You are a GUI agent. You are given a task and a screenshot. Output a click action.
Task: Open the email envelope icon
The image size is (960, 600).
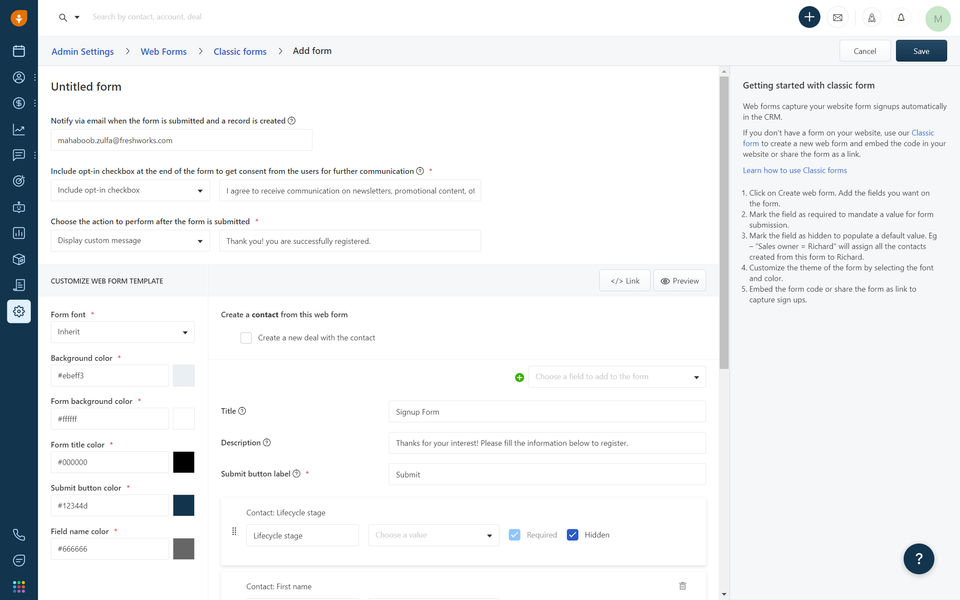[x=837, y=18]
